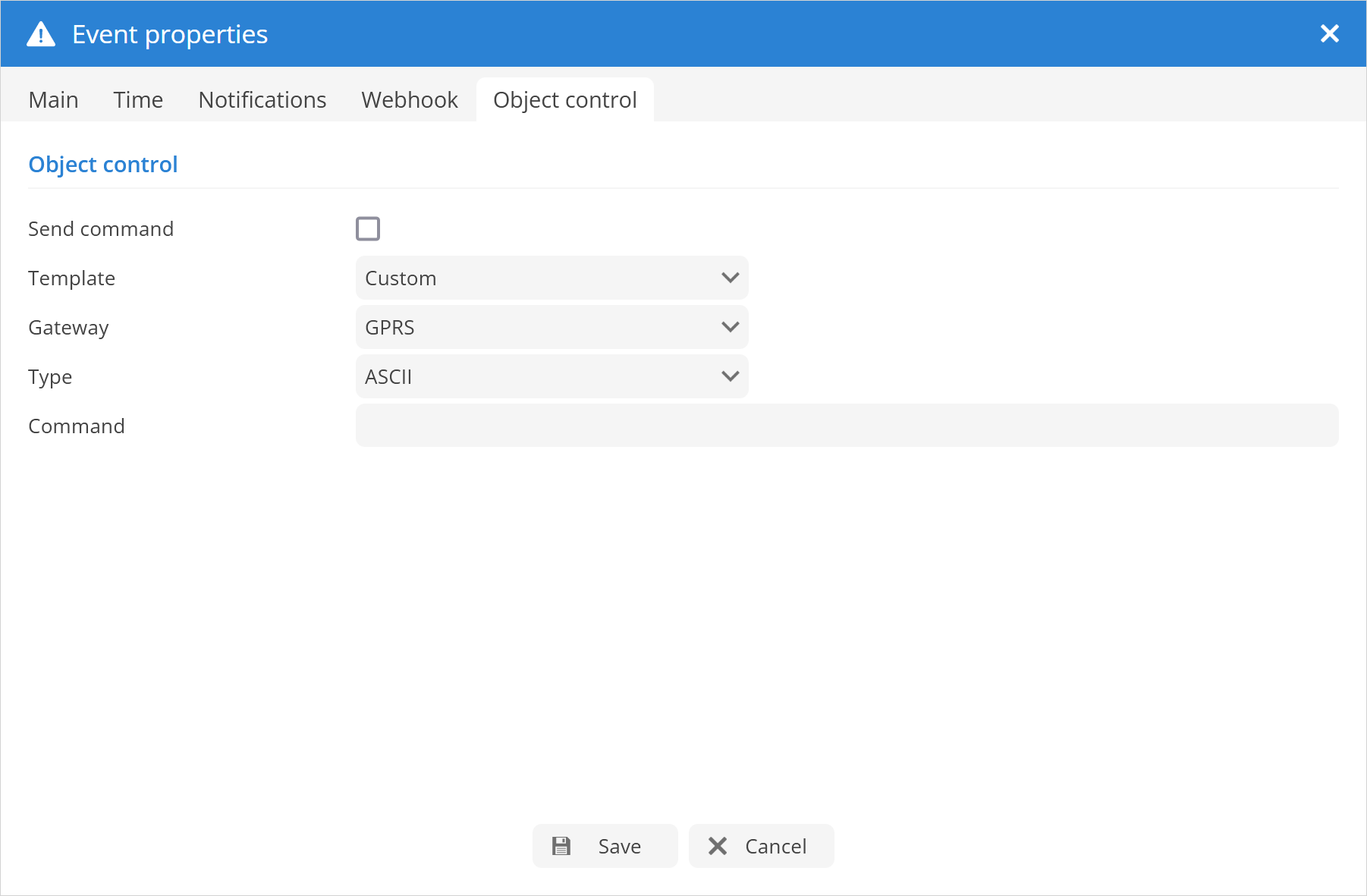Screen dimensions: 1367x896
Task: Go to the Notifications tab
Action: click(262, 100)
